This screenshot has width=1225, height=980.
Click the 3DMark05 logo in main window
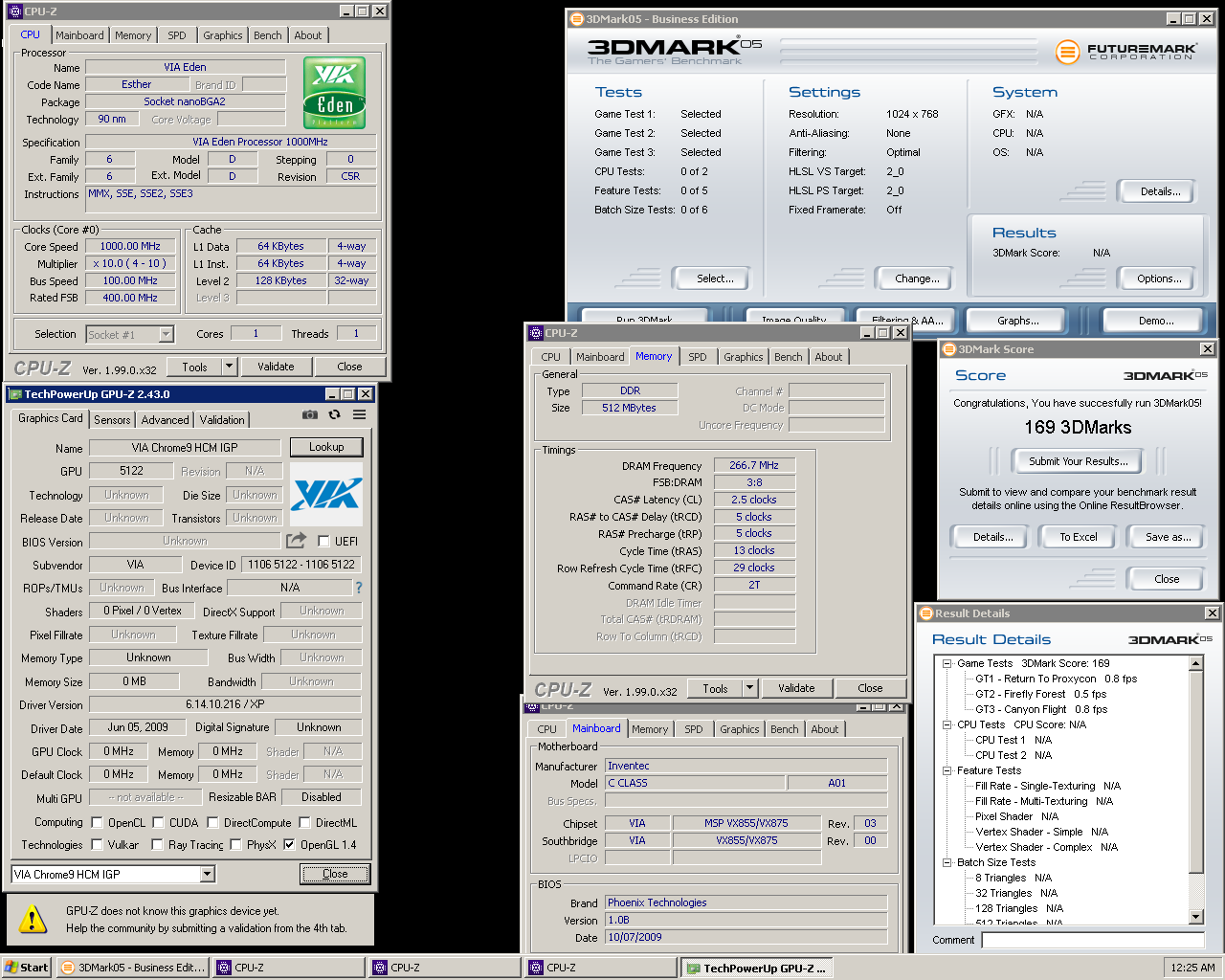[675, 51]
